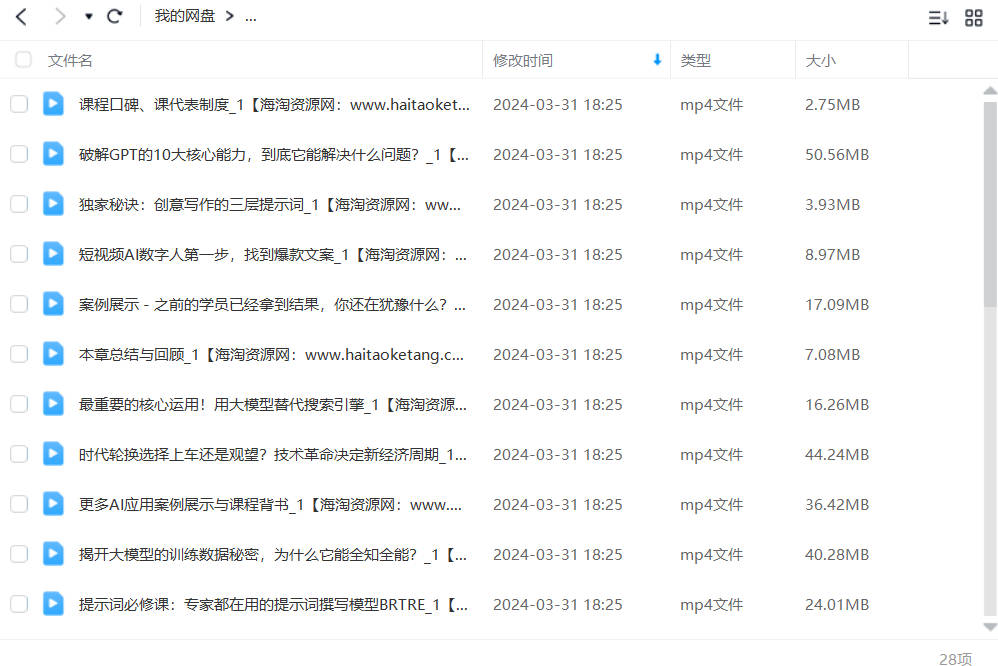
Task: Check the box for 案例展示 file
Action: (x=19, y=304)
